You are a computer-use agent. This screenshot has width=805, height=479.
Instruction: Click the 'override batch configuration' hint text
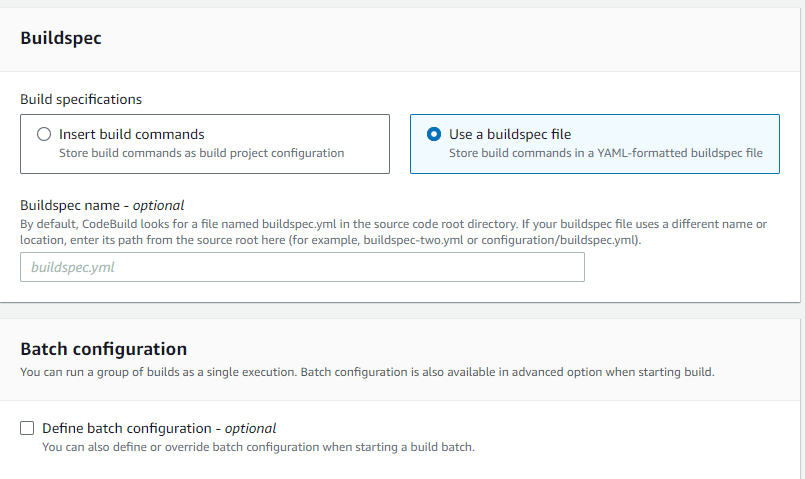258,447
